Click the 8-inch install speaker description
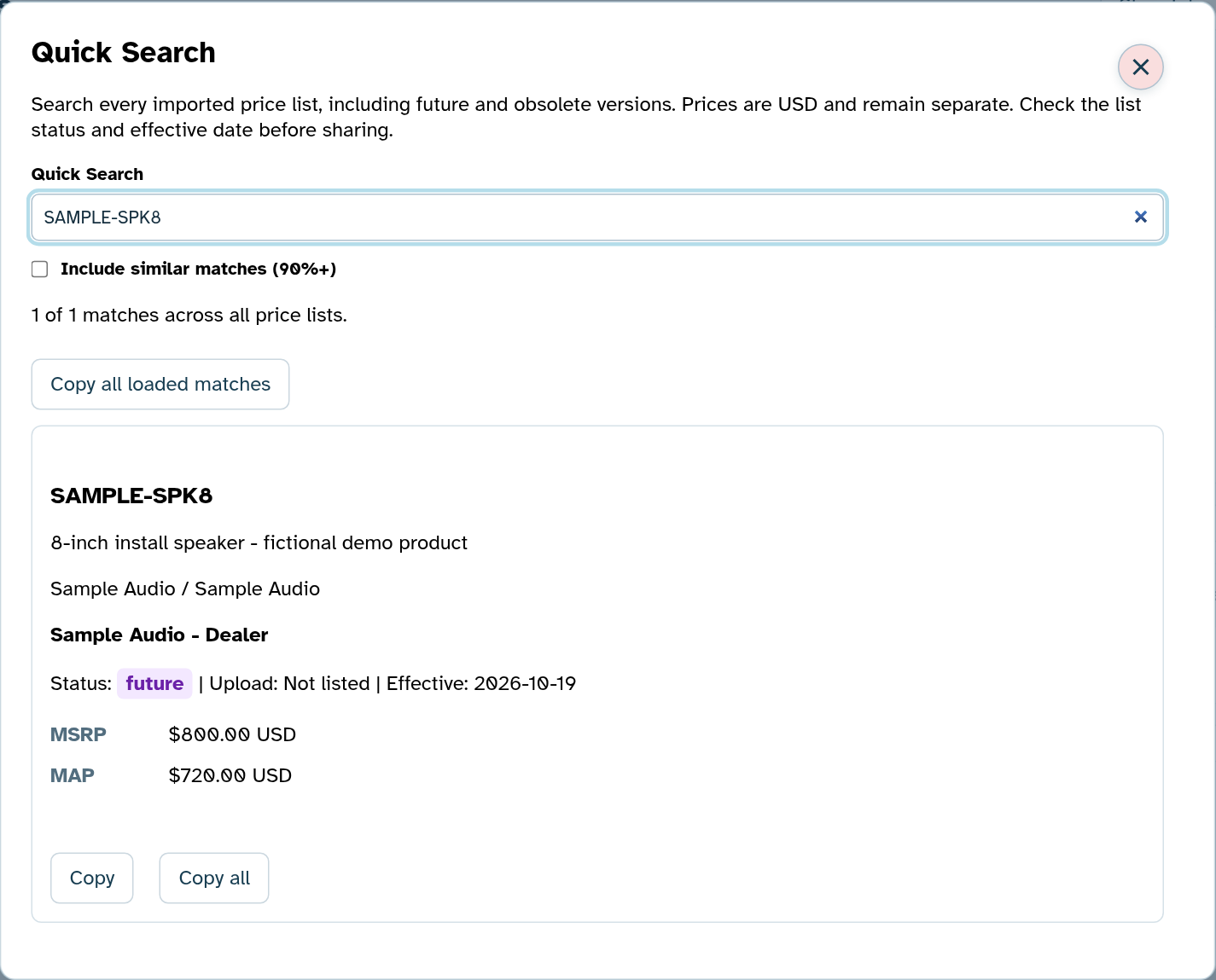This screenshot has height=980, width=1216. (259, 542)
